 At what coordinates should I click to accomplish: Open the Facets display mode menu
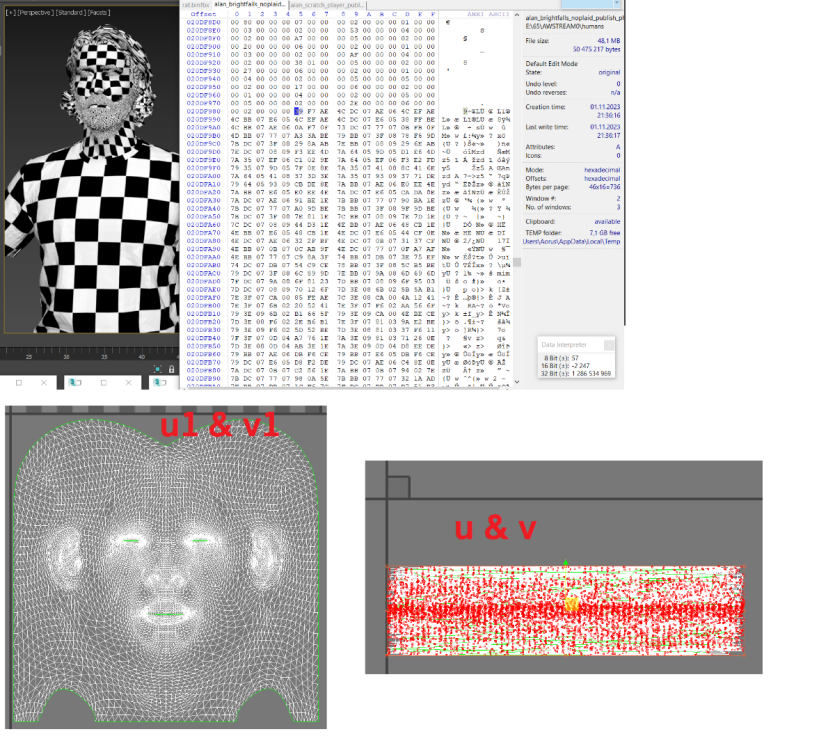[99, 12]
